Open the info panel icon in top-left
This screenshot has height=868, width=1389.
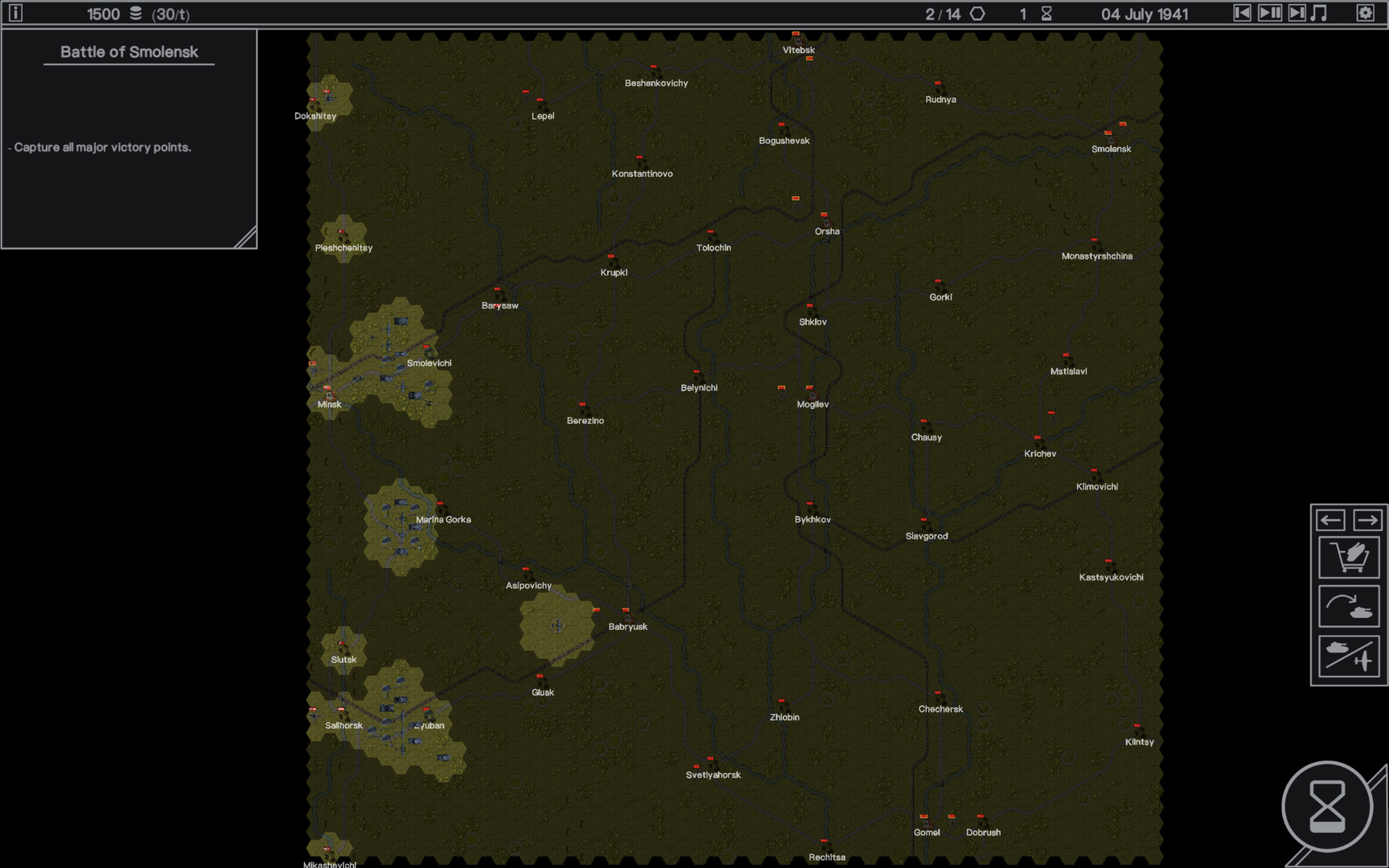15,13
